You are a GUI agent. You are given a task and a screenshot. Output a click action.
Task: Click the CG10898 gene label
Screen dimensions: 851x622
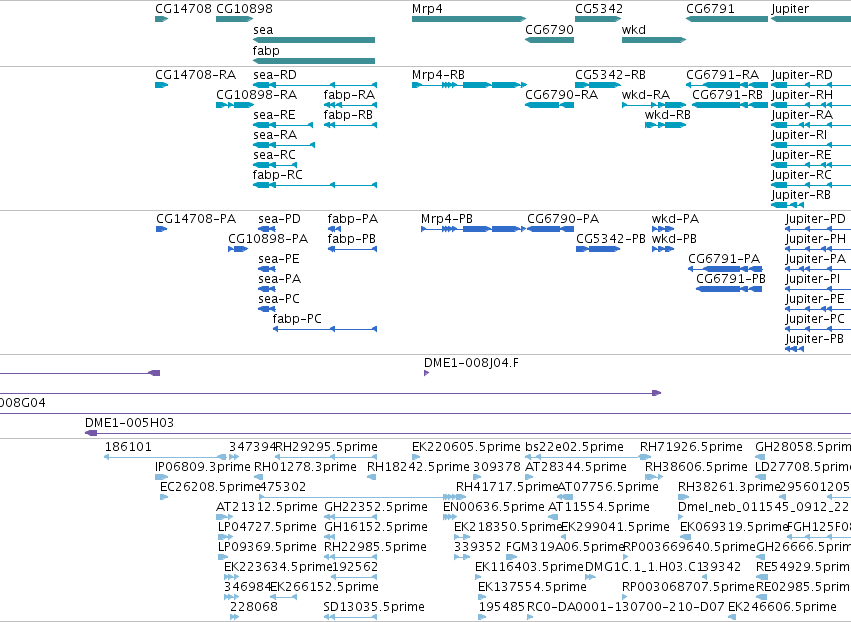point(244,9)
